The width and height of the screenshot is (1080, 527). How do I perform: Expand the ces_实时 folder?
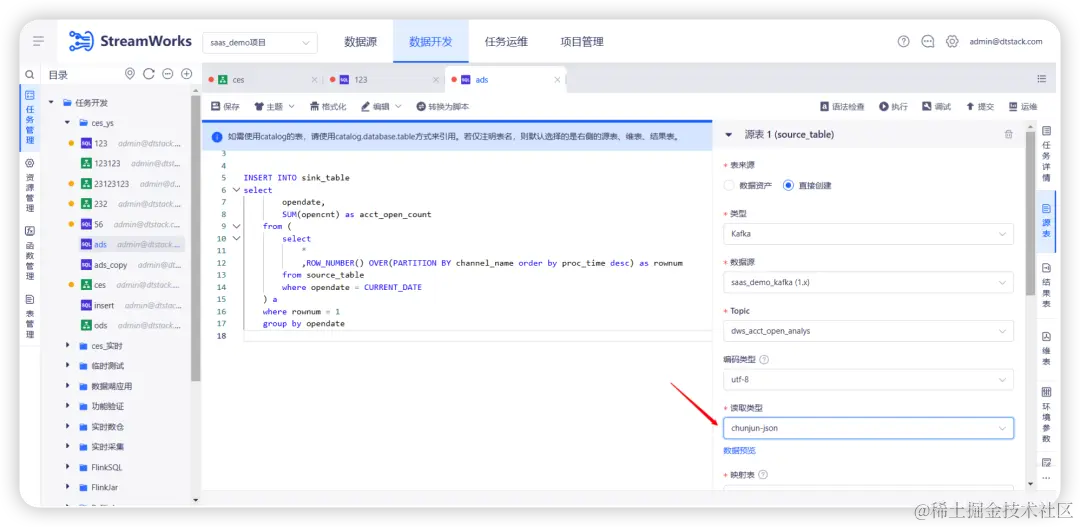click(68, 345)
